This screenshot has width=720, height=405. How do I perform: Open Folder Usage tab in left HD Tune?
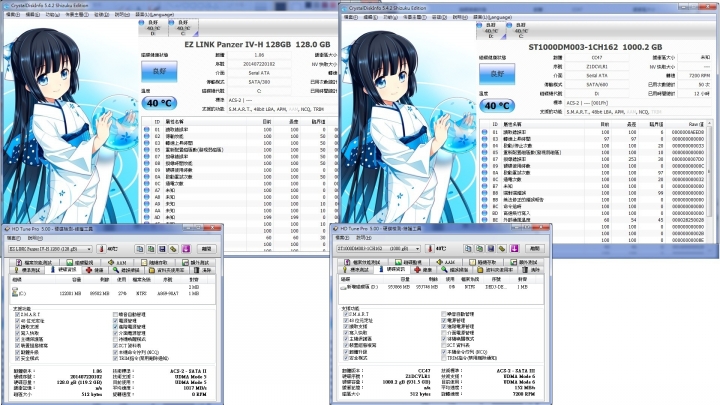point(166,270)
